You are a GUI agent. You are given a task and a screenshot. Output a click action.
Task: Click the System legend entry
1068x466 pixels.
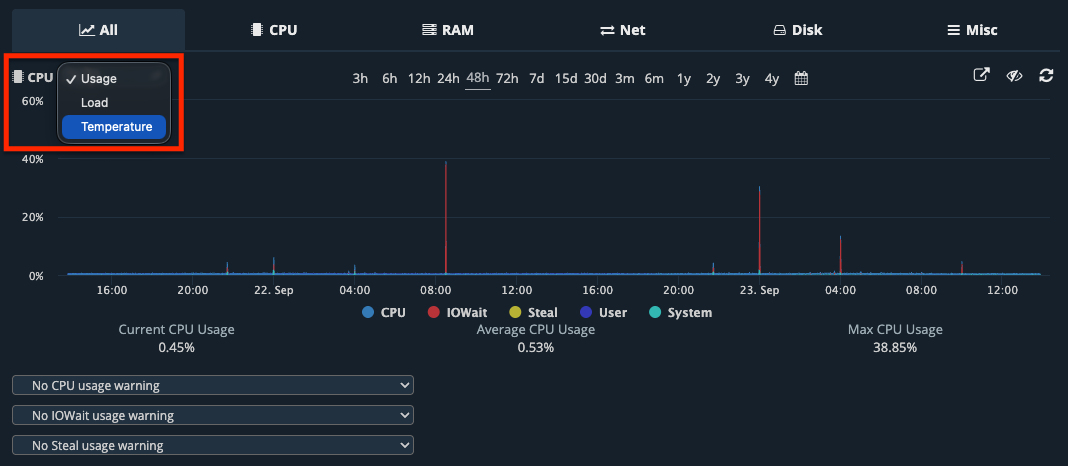(x=680, y=313)
